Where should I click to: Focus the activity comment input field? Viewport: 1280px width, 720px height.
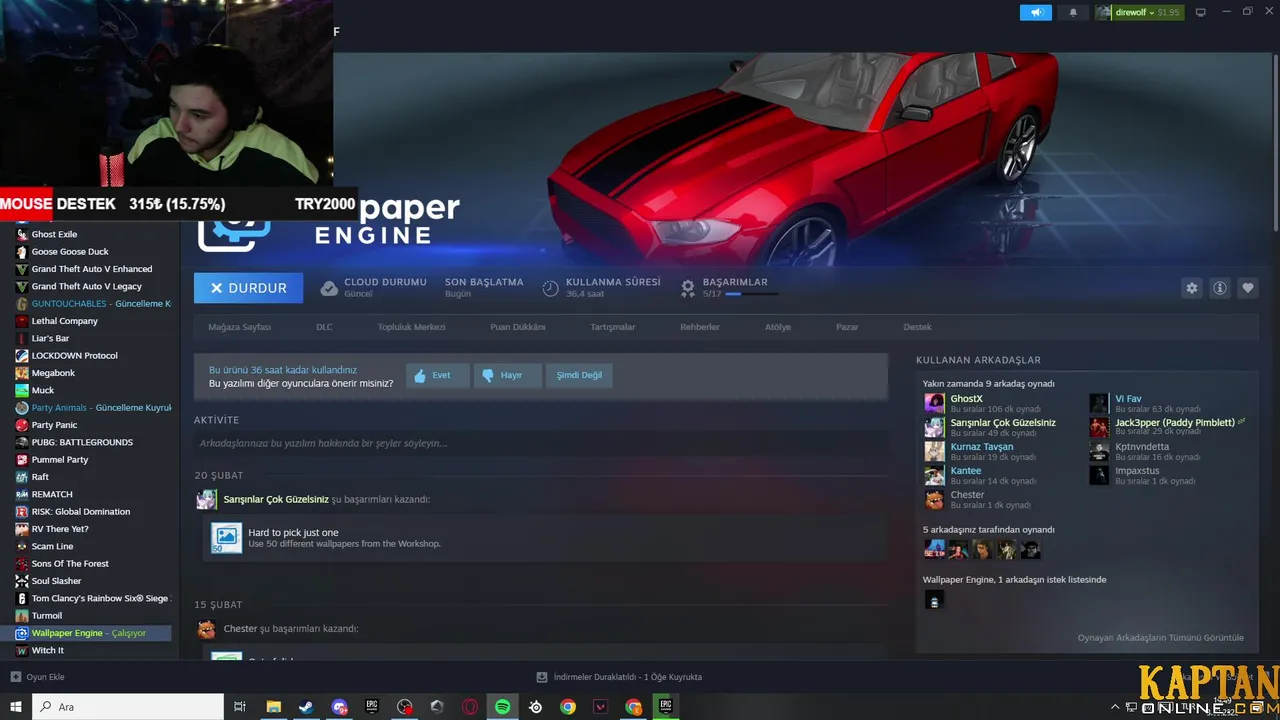click(x=541, y=443)
